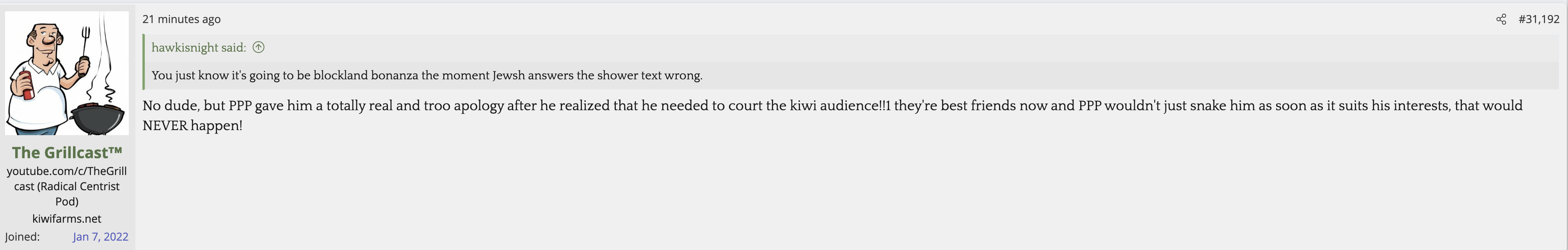Click the "(Radical Centrist Pod)" title text

[x=67, y=194]
